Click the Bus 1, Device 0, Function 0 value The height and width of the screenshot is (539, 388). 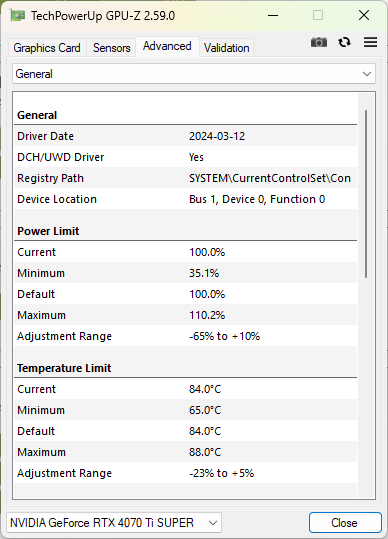pos(257,199)
